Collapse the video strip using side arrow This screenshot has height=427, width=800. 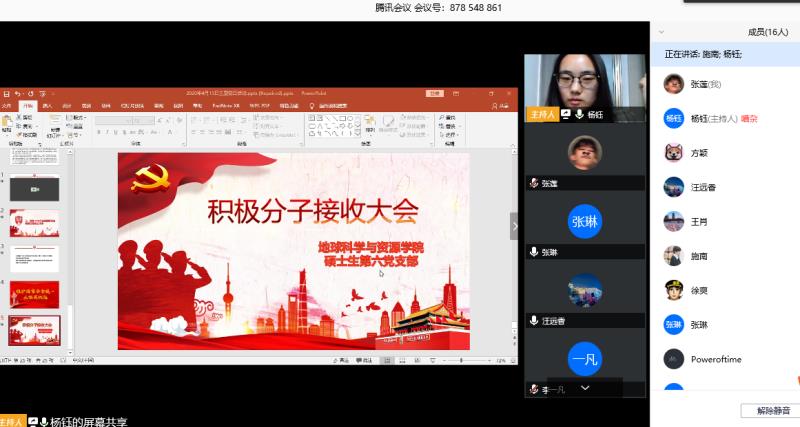click(514, 225)
